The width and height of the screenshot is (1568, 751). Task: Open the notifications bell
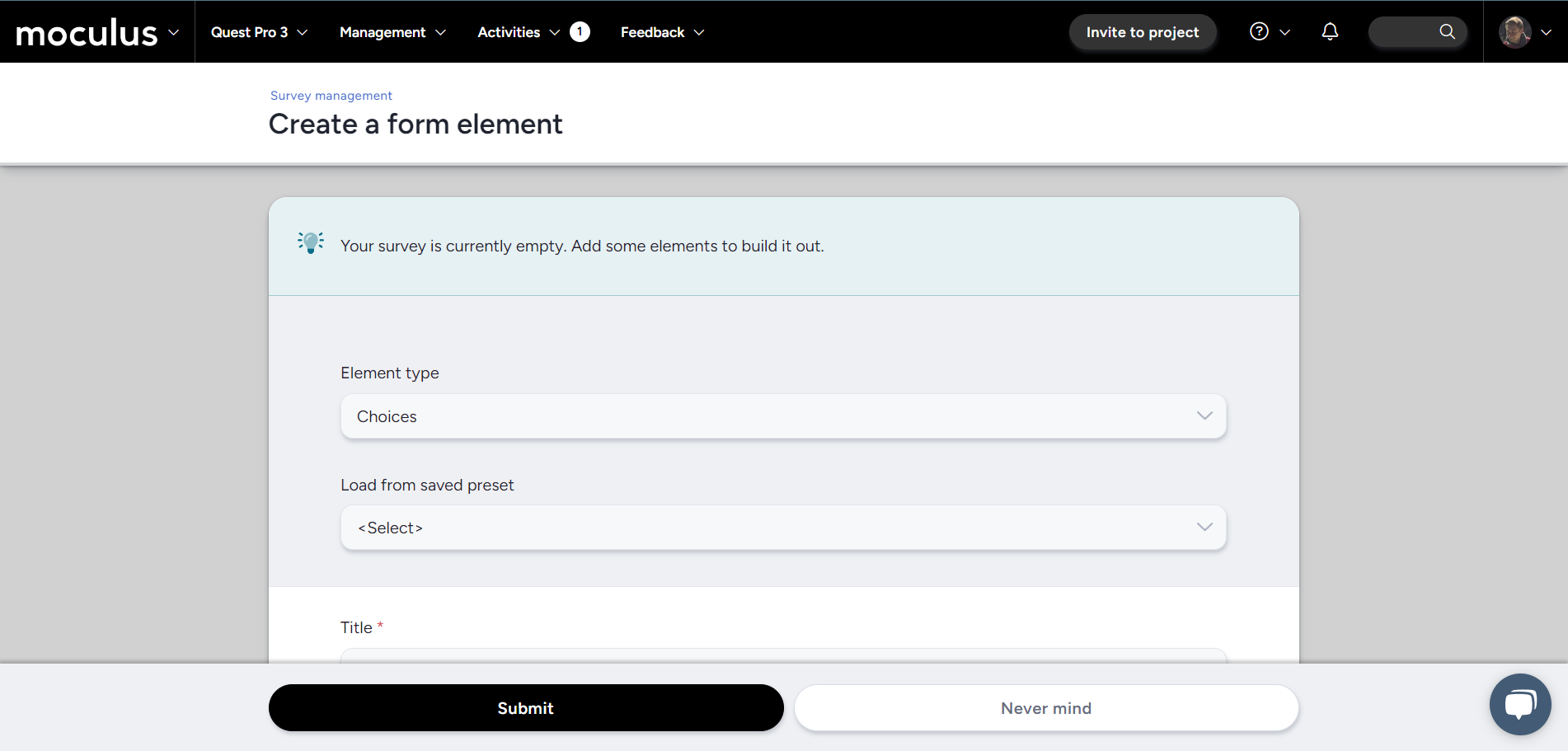1330,32
